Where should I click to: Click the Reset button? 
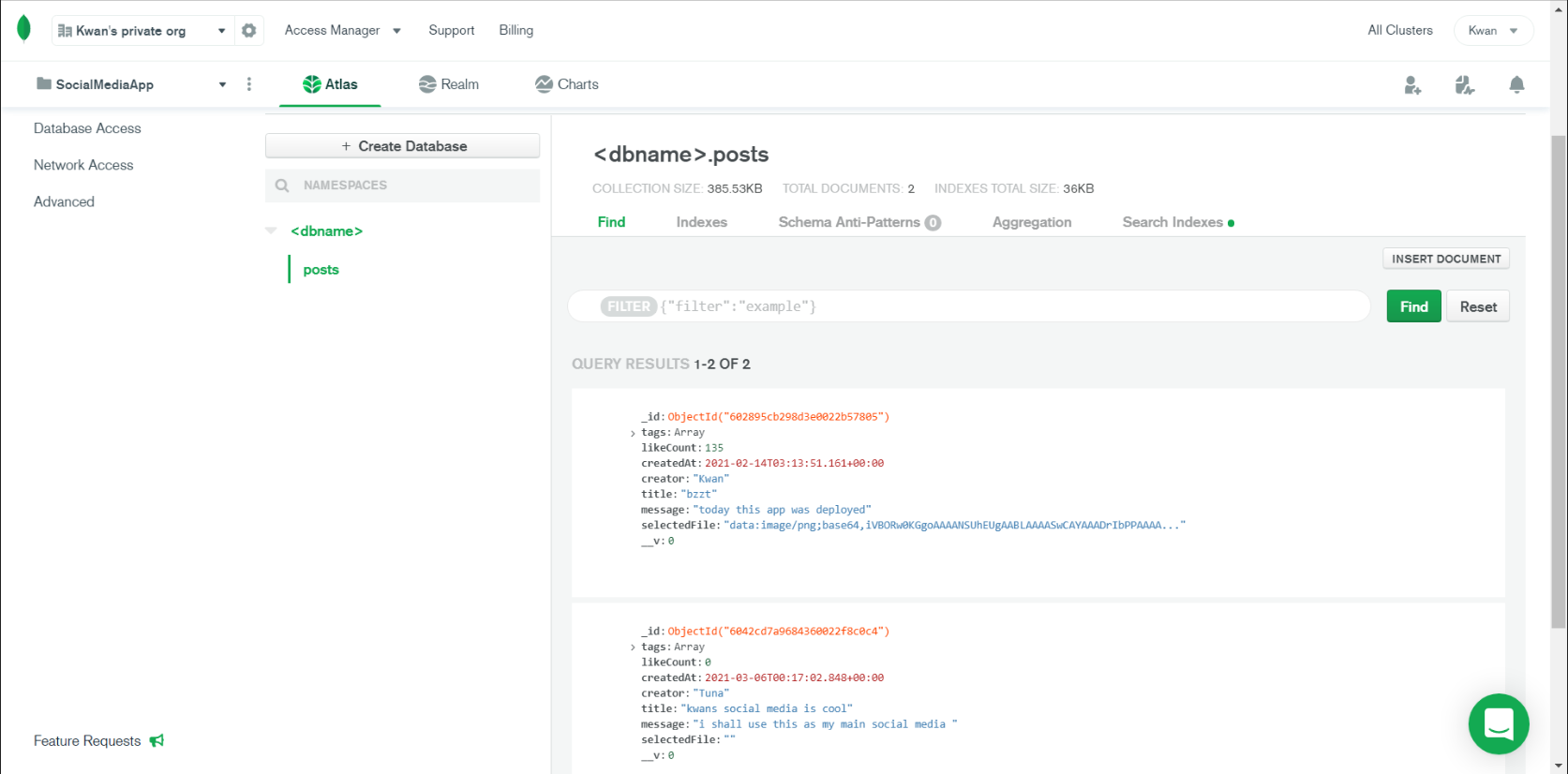coord(1478,306)
